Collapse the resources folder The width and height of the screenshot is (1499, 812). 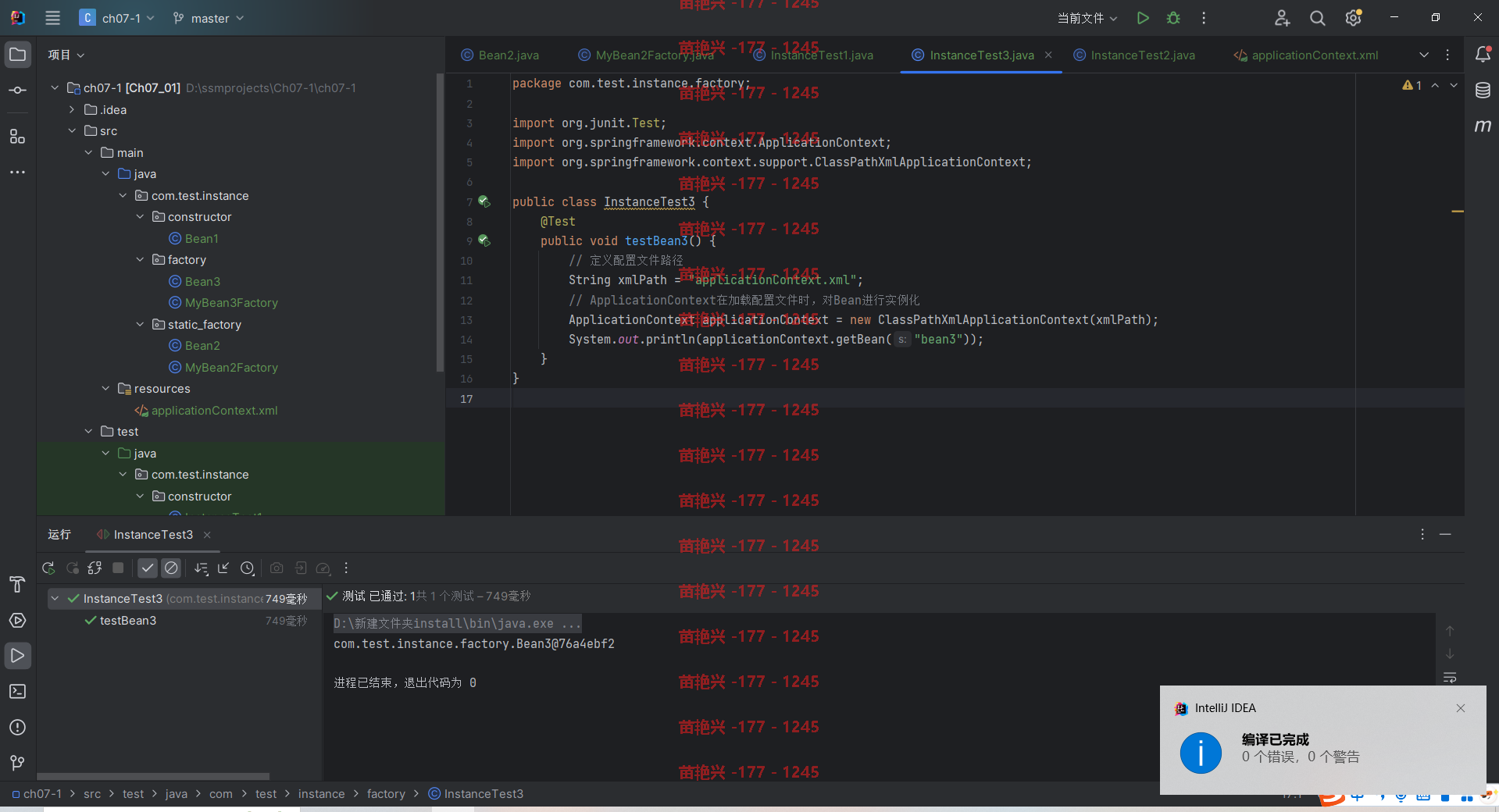pos(105,389)
